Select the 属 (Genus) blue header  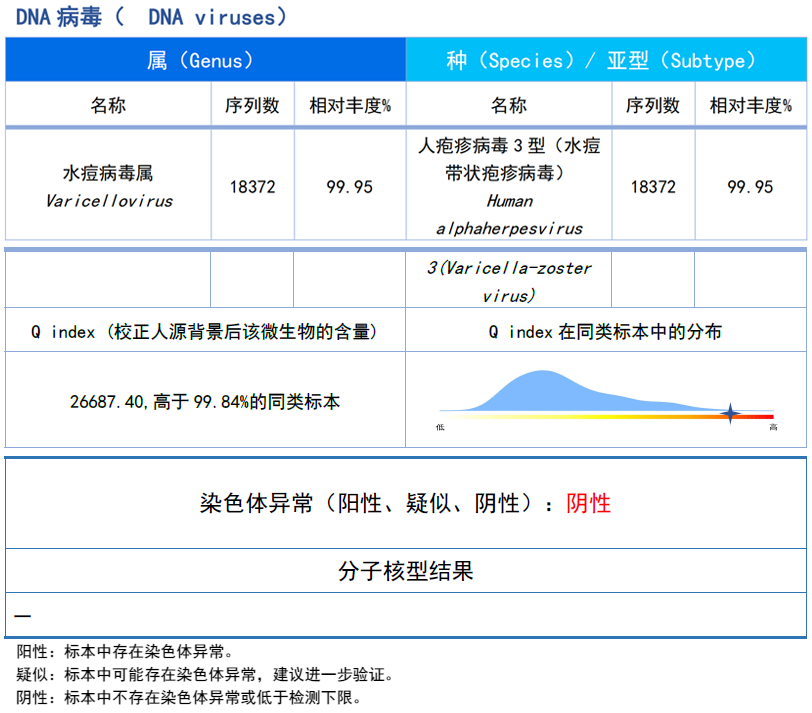206,60
